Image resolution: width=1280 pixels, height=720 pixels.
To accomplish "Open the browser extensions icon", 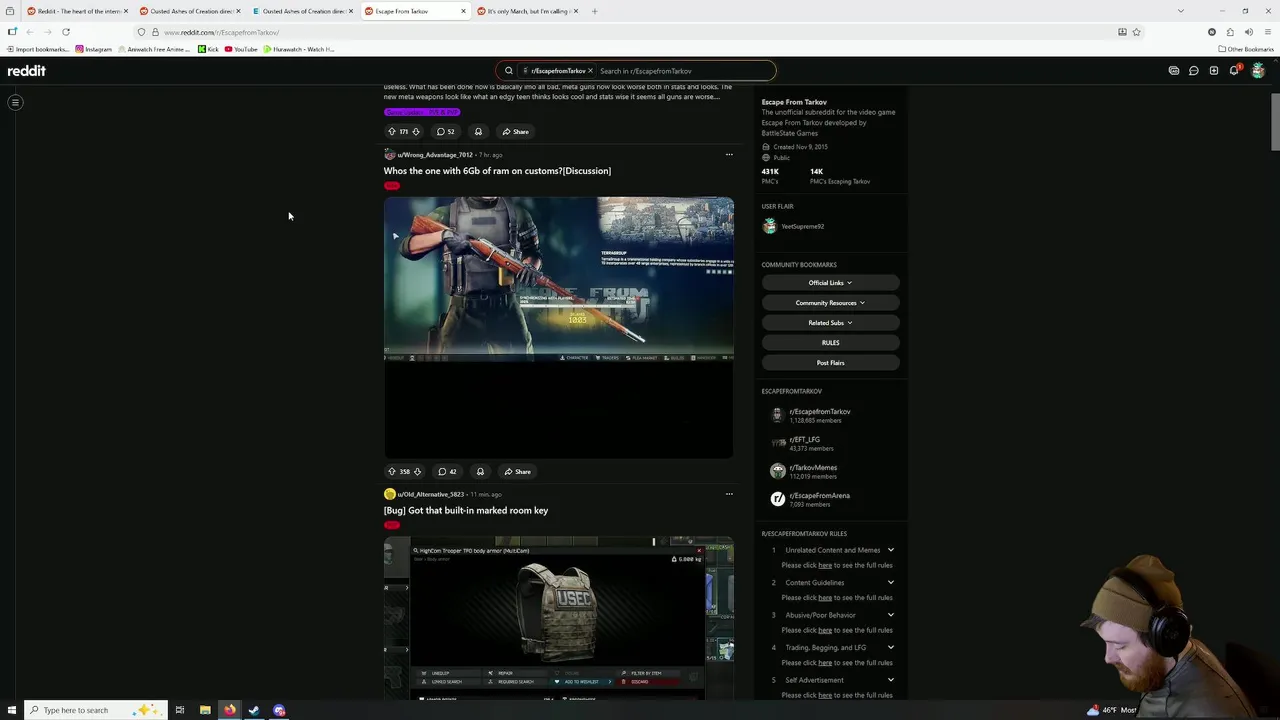I will 1230,32.
